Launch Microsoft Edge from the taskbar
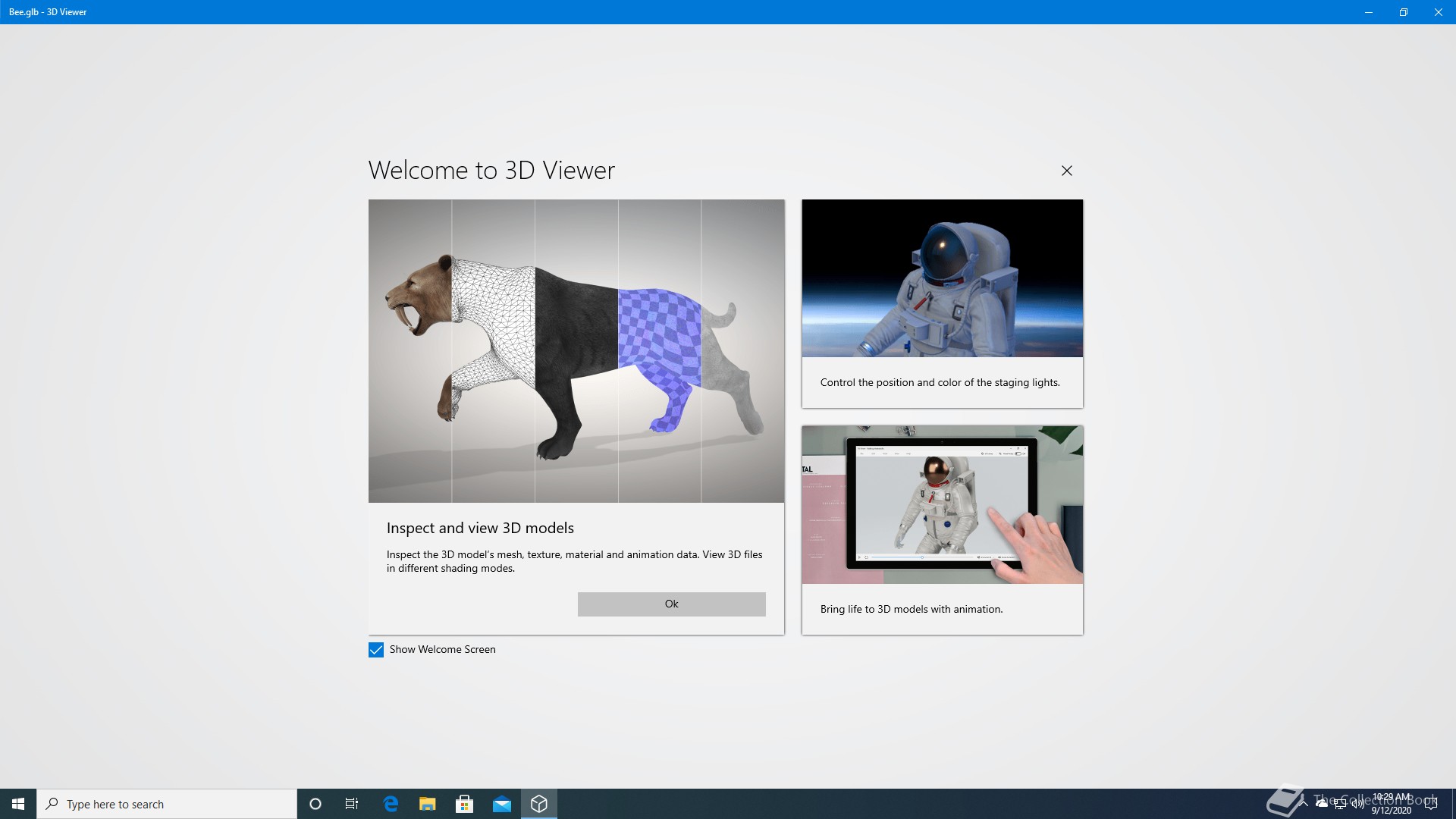Screen dimensions: 1456x819 (x=391, y=804)
